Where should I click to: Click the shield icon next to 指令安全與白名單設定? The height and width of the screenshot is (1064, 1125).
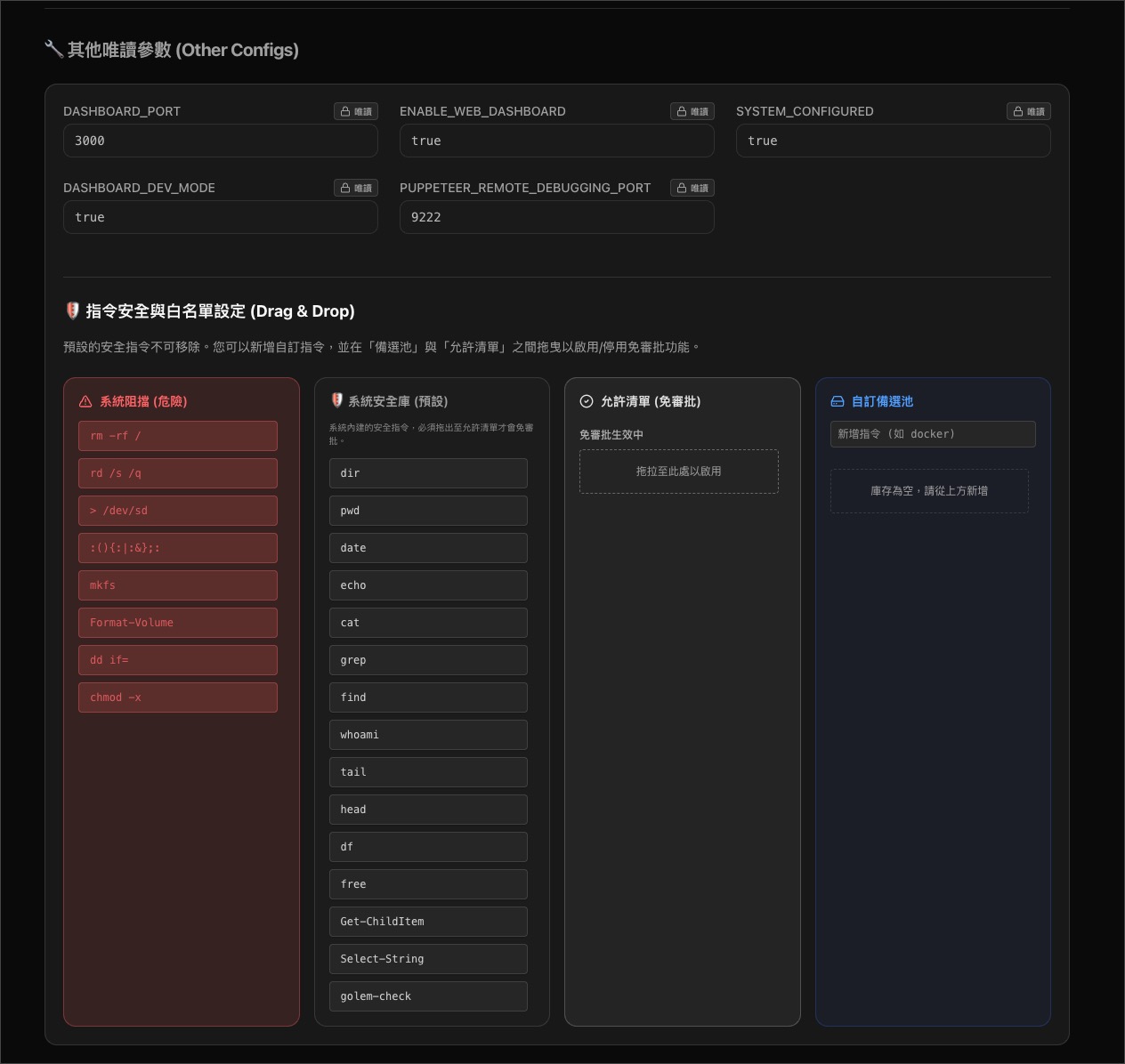(x=73, y=310)
